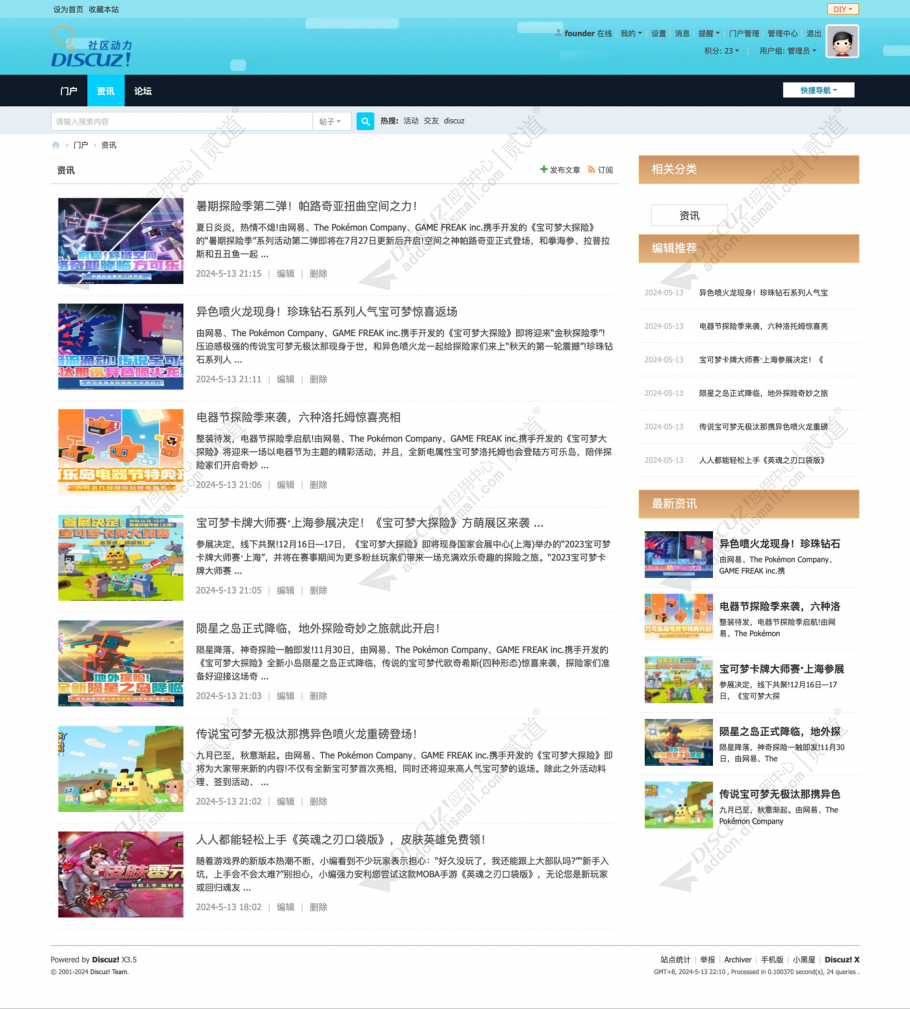Open article title 电器节探险季来袭，六种洛托姆惊喜亮相

click(298, 417)
